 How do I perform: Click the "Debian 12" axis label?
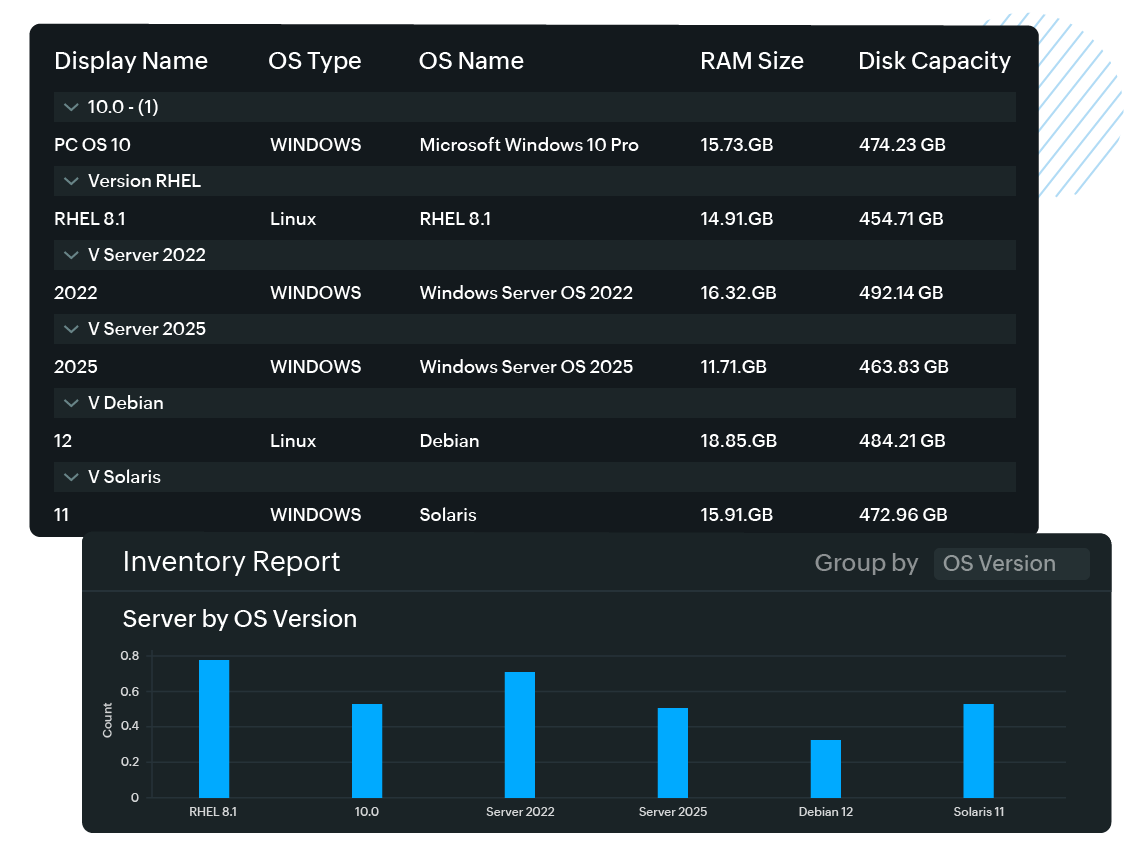[x=825, y=811]
